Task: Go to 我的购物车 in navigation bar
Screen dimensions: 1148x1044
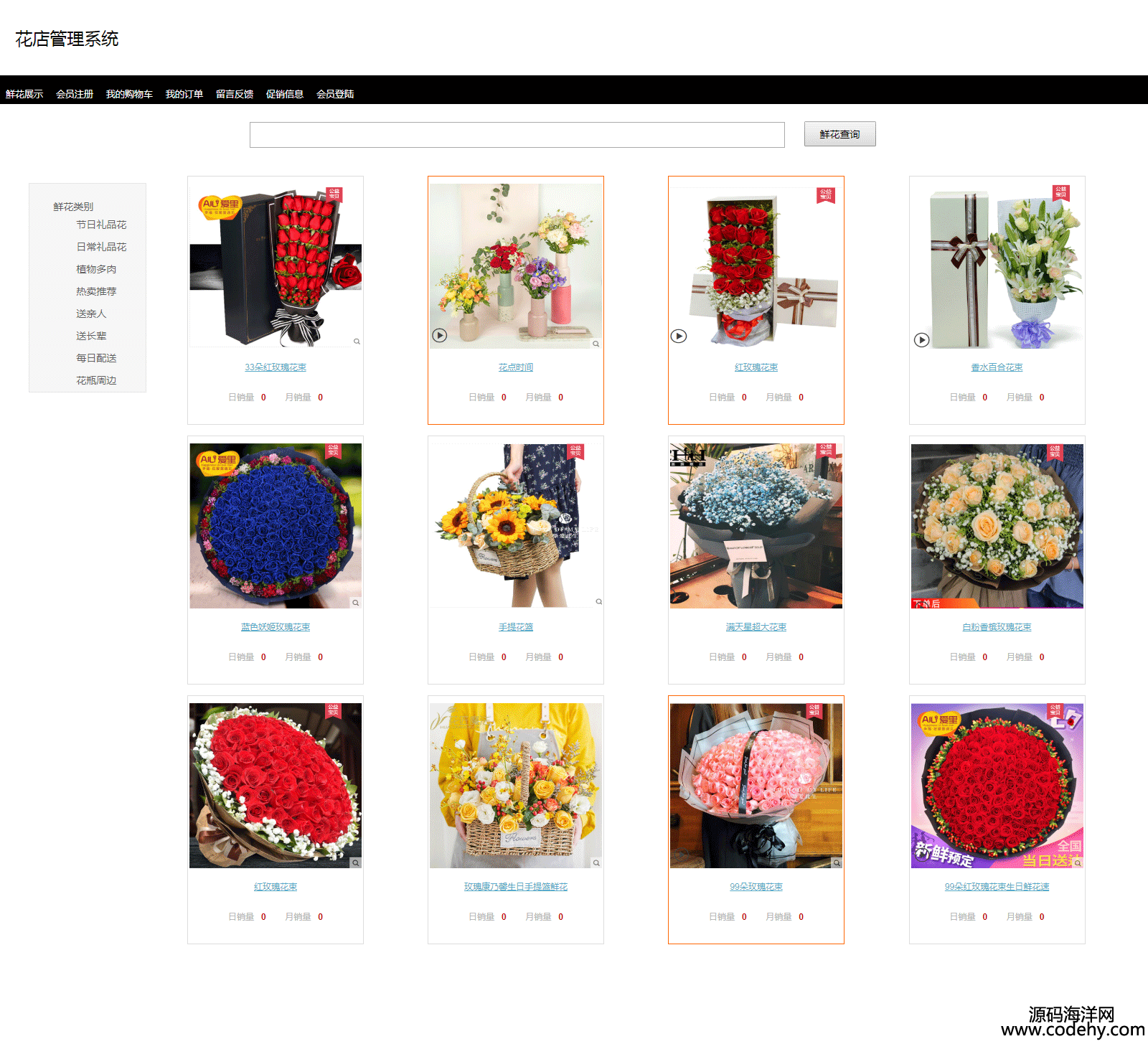Action: pos(129,94)
